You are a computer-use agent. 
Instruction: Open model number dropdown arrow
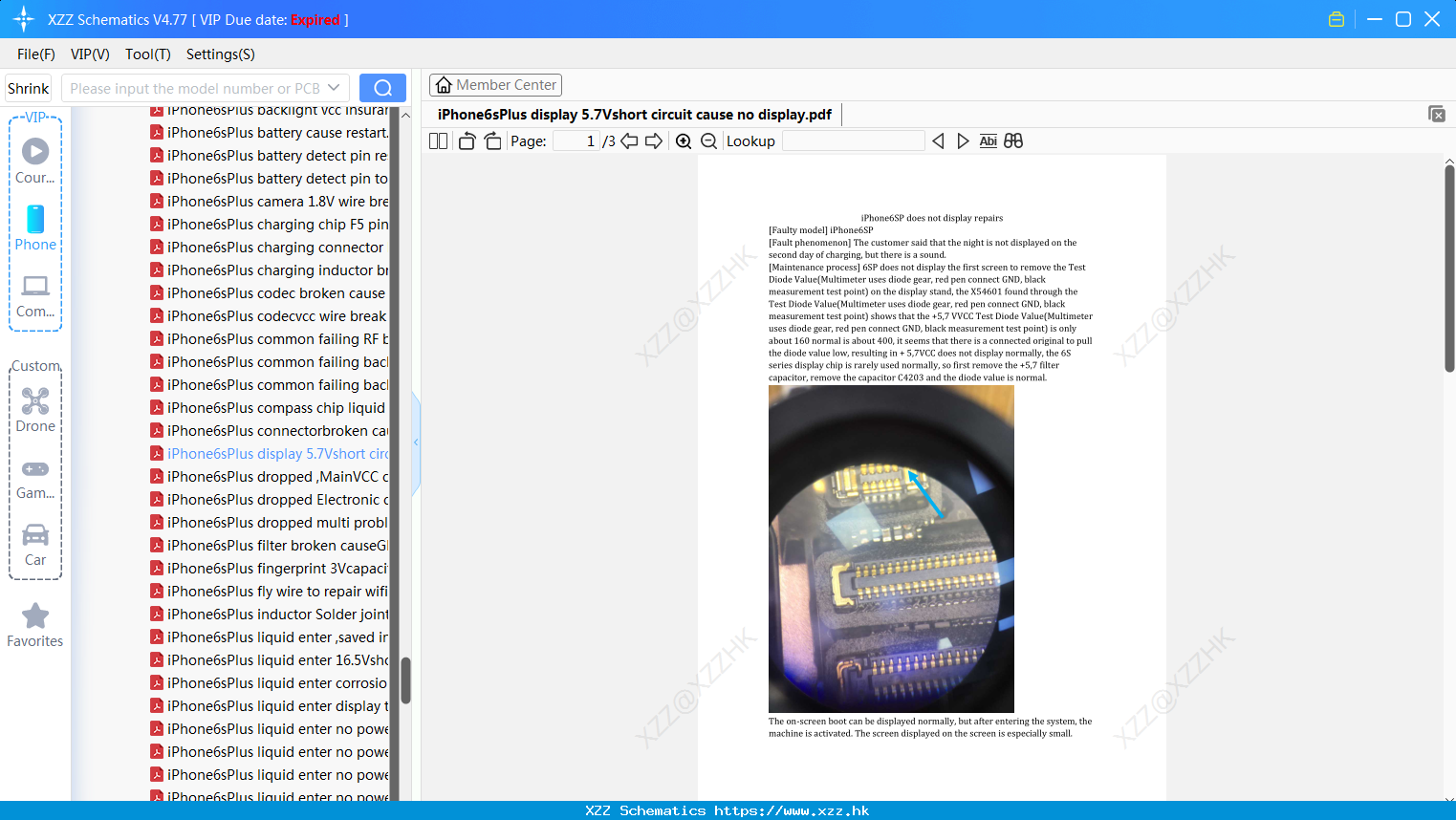[334, 88]
